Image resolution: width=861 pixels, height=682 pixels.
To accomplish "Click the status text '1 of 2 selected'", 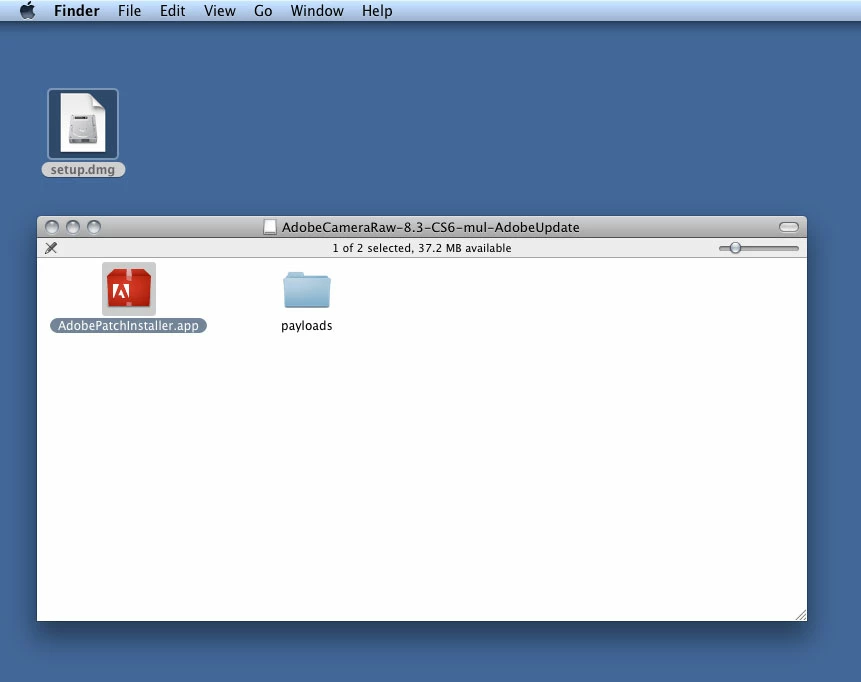I will (x=372, y=248).
